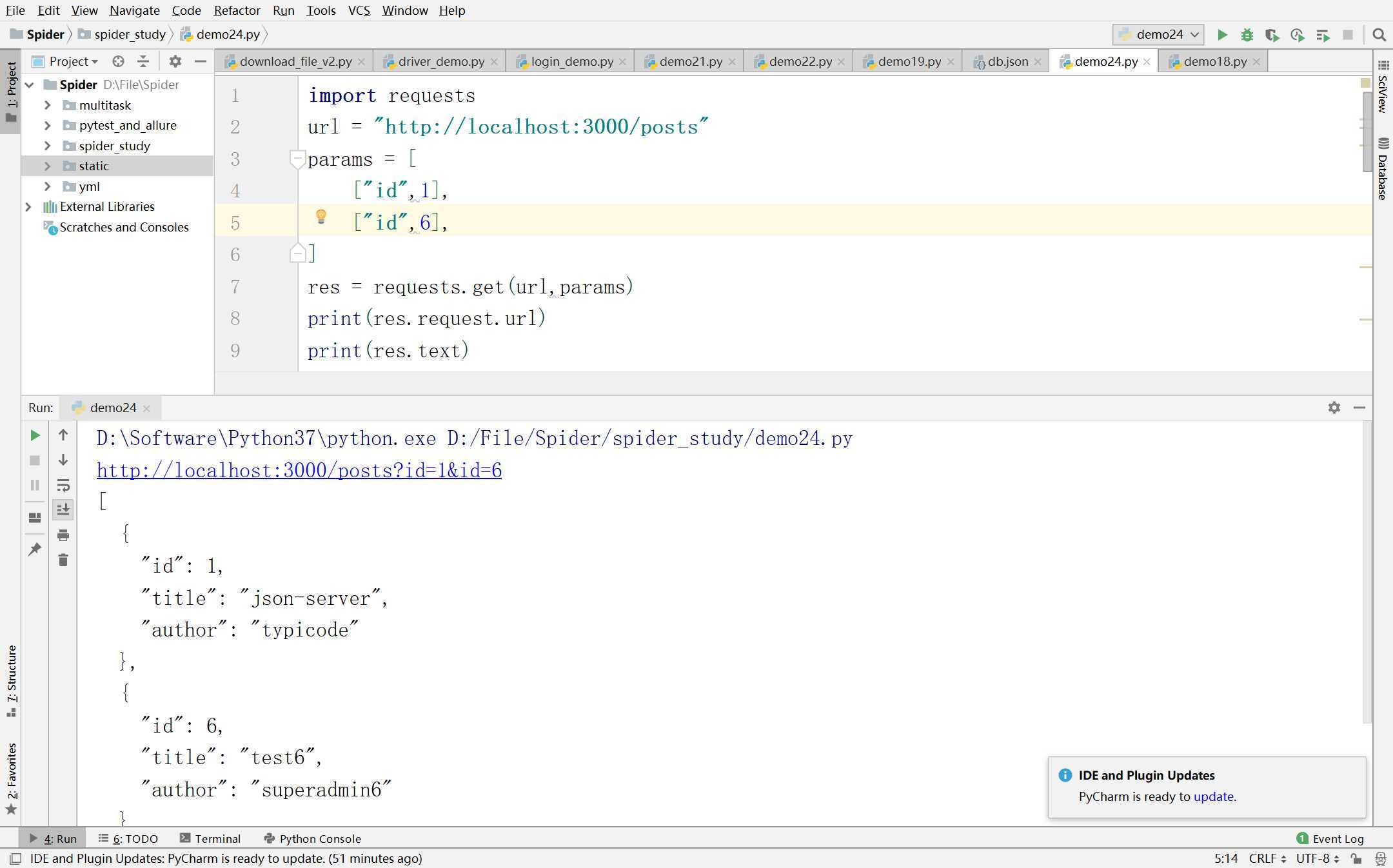Open the Refactor menu
The image size is (1393, 868).
point(237,10)
